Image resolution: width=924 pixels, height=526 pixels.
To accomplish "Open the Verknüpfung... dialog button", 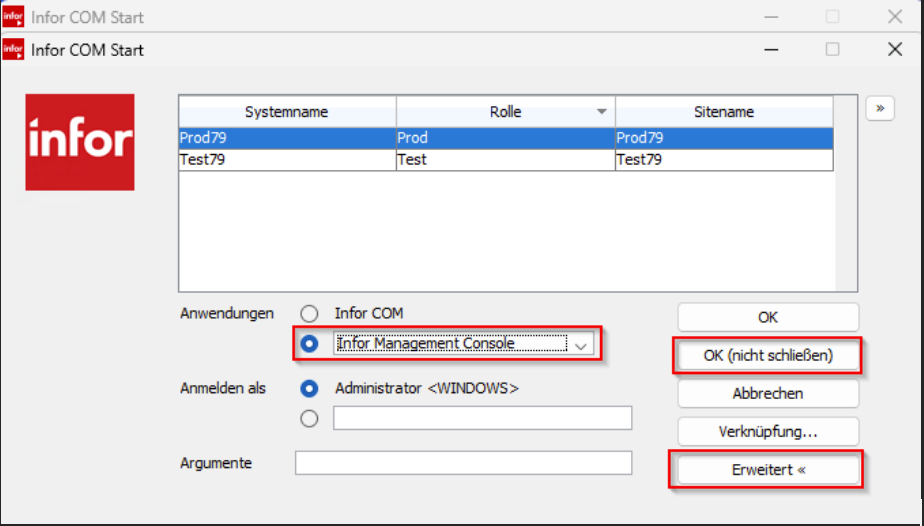I will click(768, 432).
